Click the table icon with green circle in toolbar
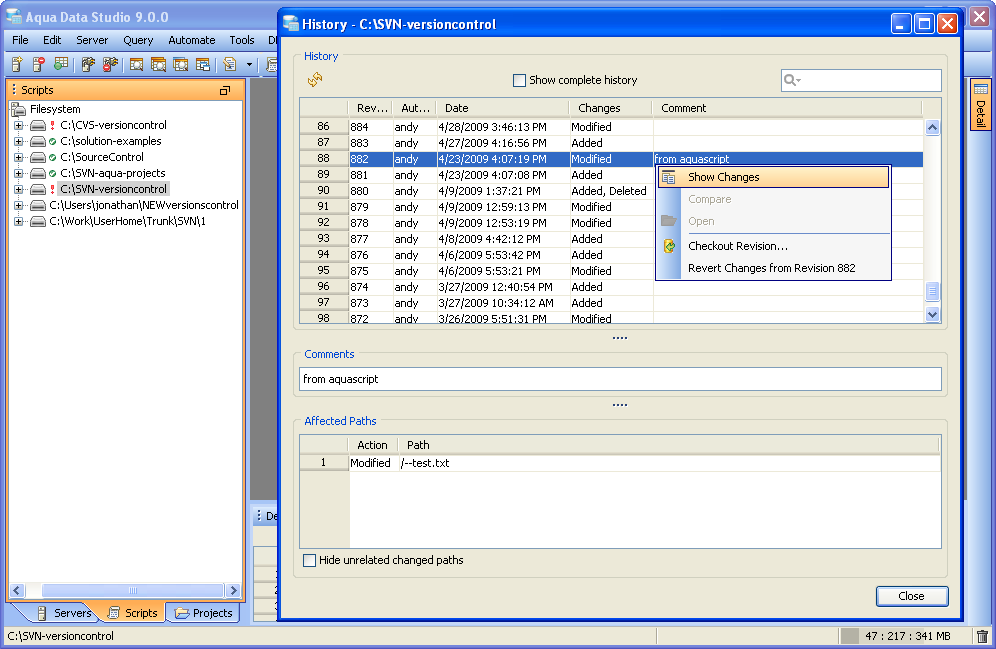This screenshot has width=996, height=649. pos(61,64)
